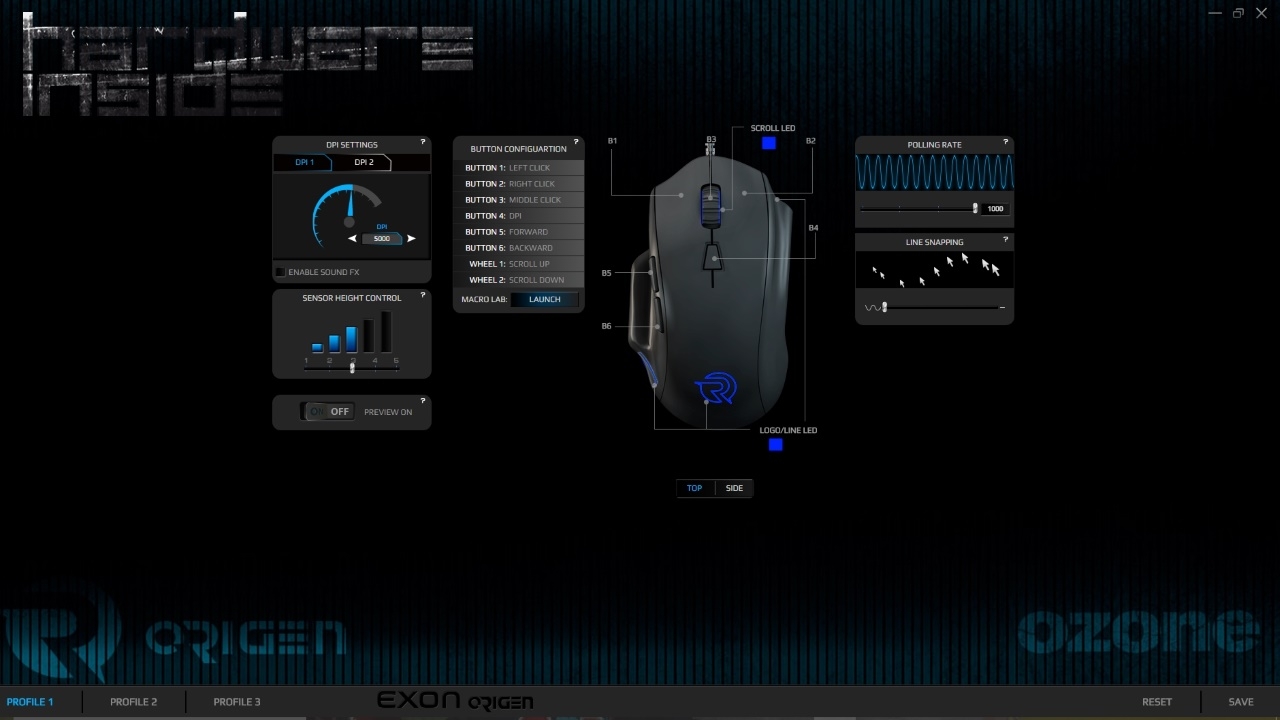This screenshot has height=720, width=1280.
Task: Open Wheel 1 Scroll Up assignment
Action: (x=518, y=264)
